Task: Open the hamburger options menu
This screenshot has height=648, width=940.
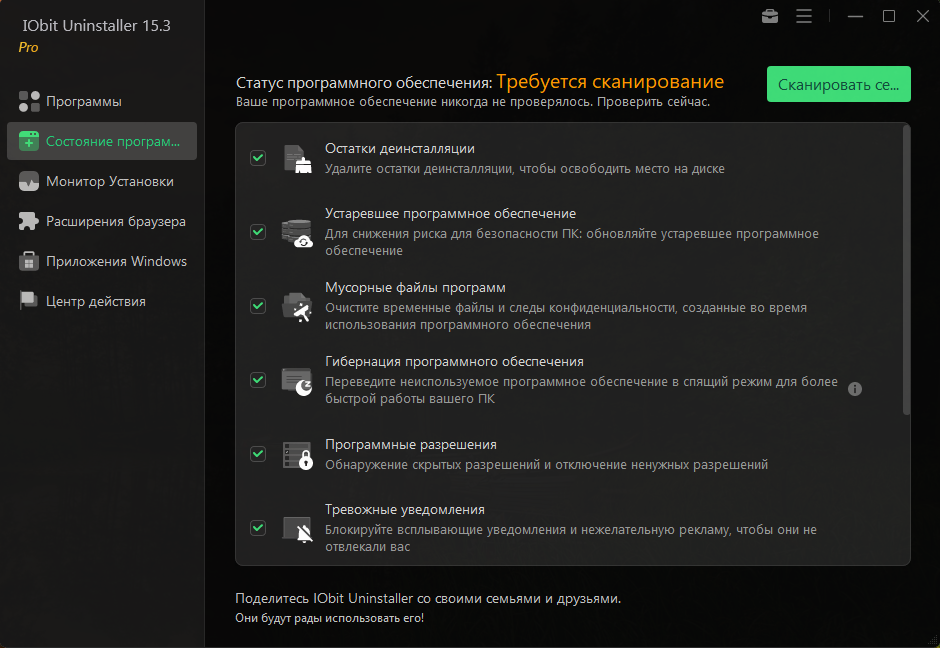Action: coord(804,16)
